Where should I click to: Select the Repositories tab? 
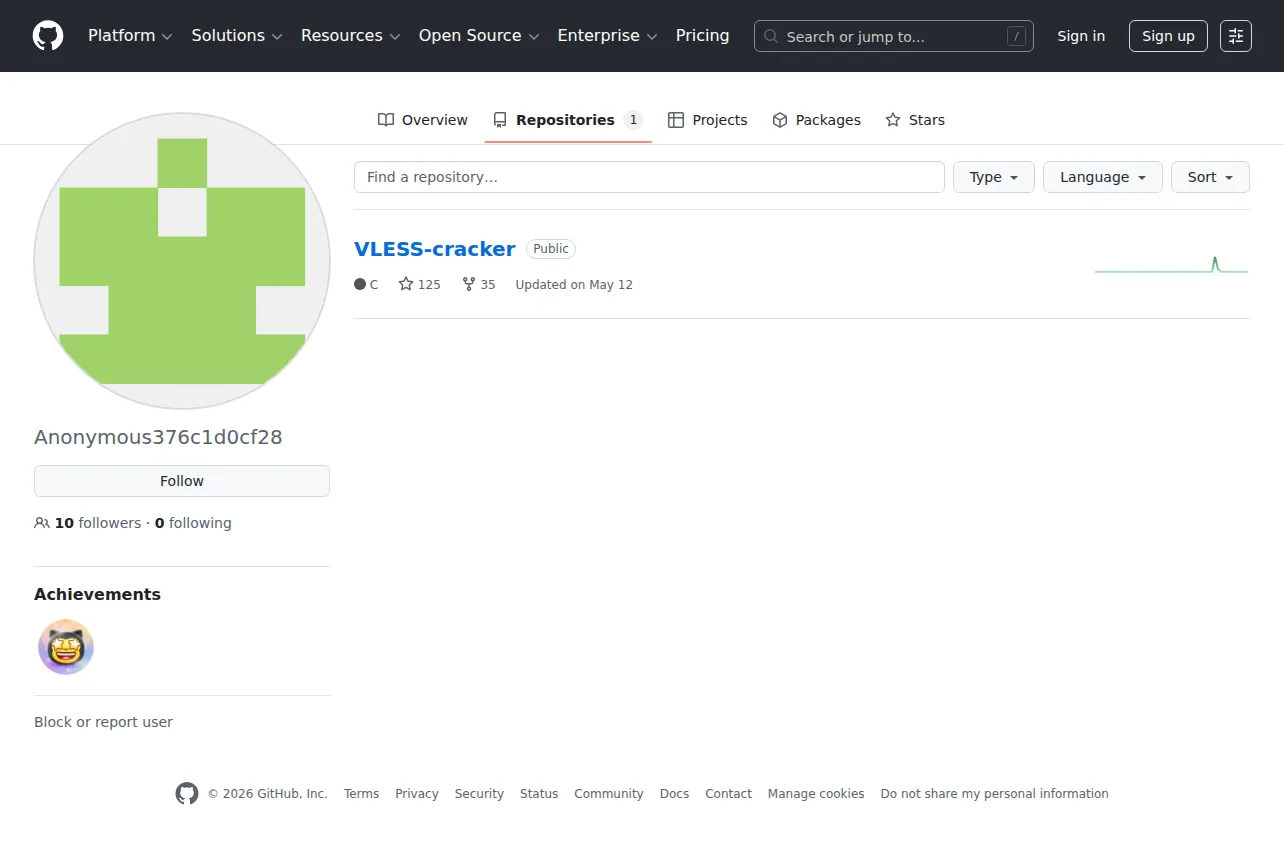coord(568,120)
